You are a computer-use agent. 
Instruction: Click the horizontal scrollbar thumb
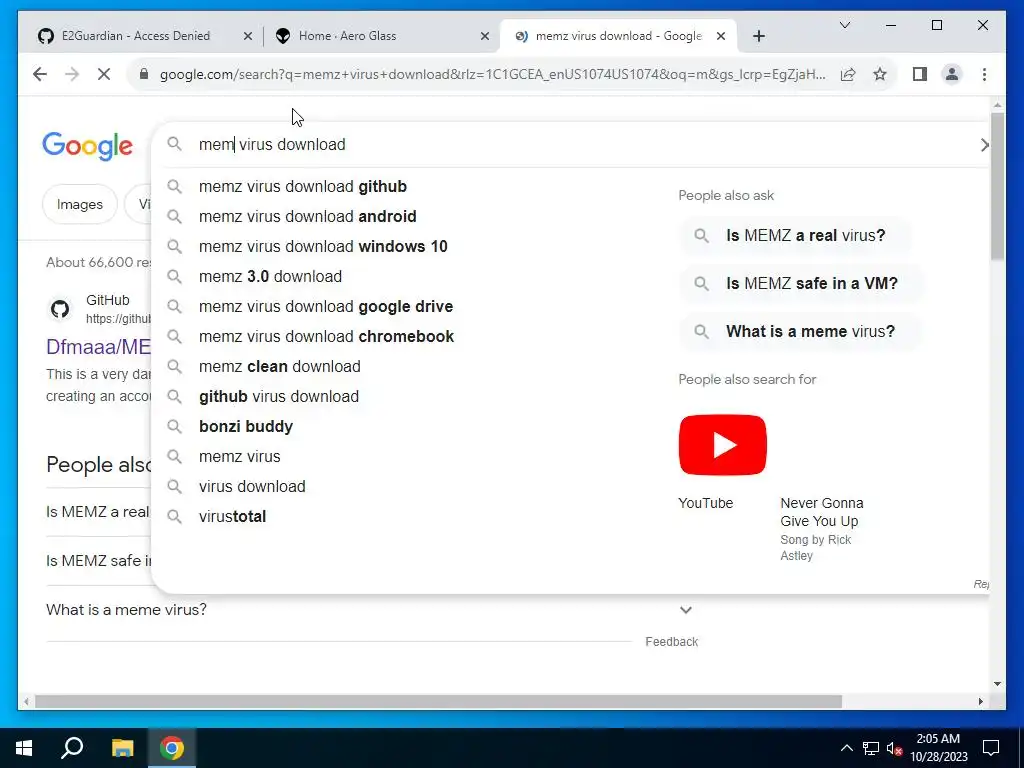[438, 702]
